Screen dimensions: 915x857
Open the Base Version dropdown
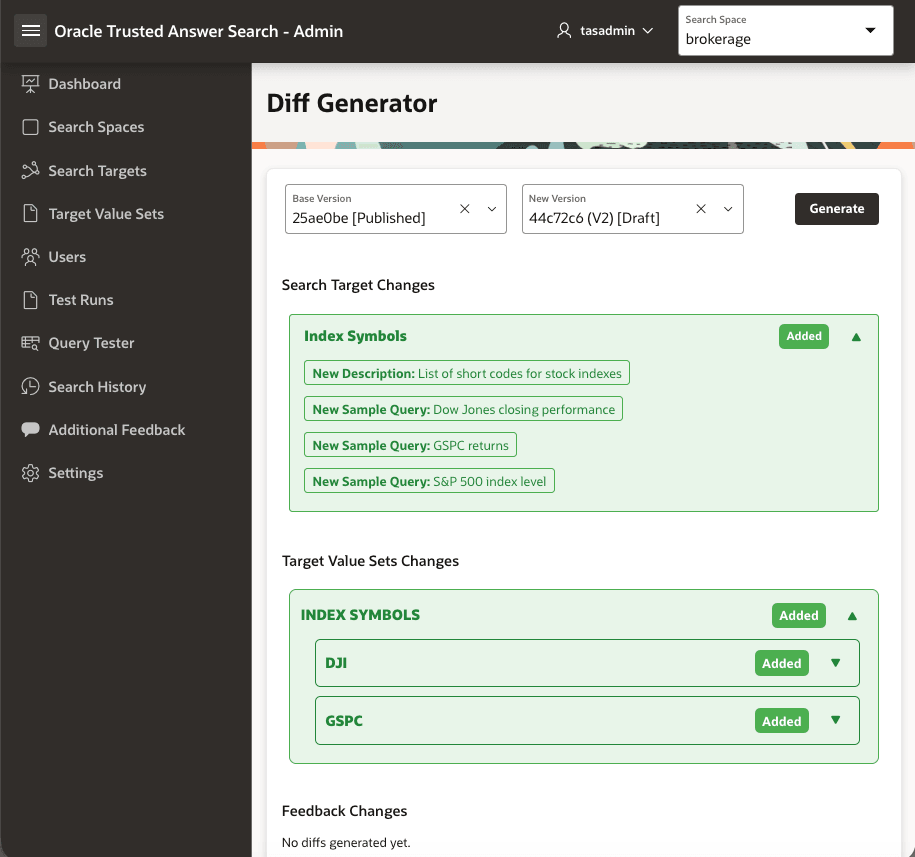(492, 209)
